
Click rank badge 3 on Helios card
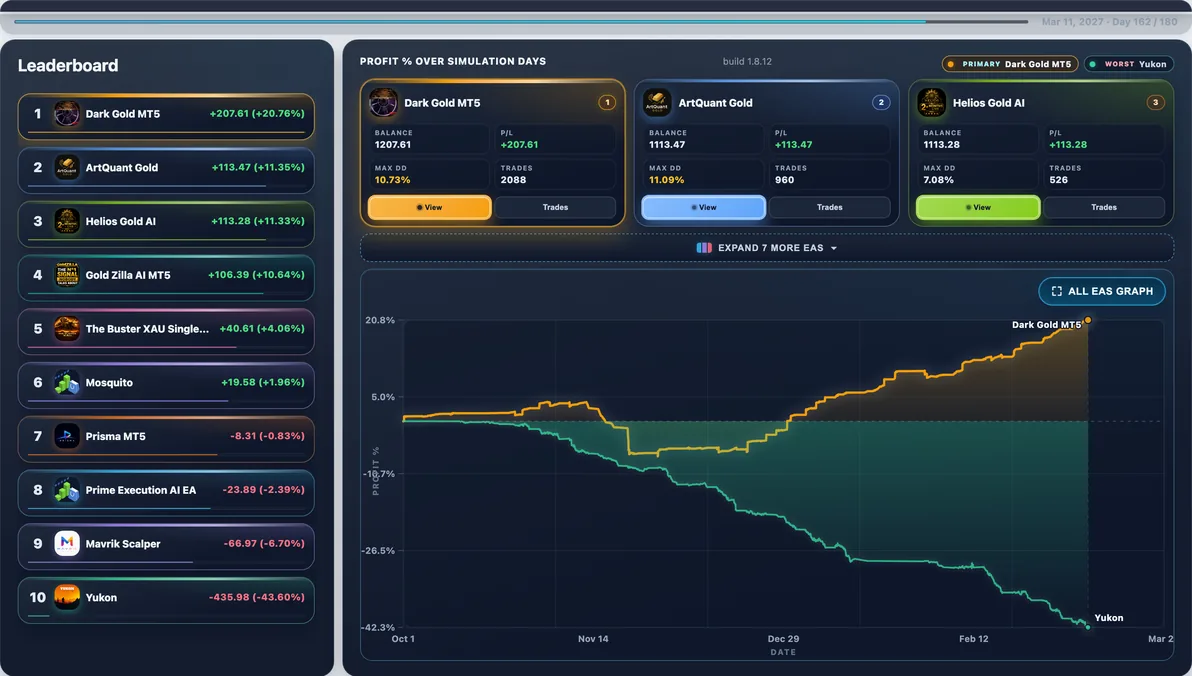coord(1156,103)
